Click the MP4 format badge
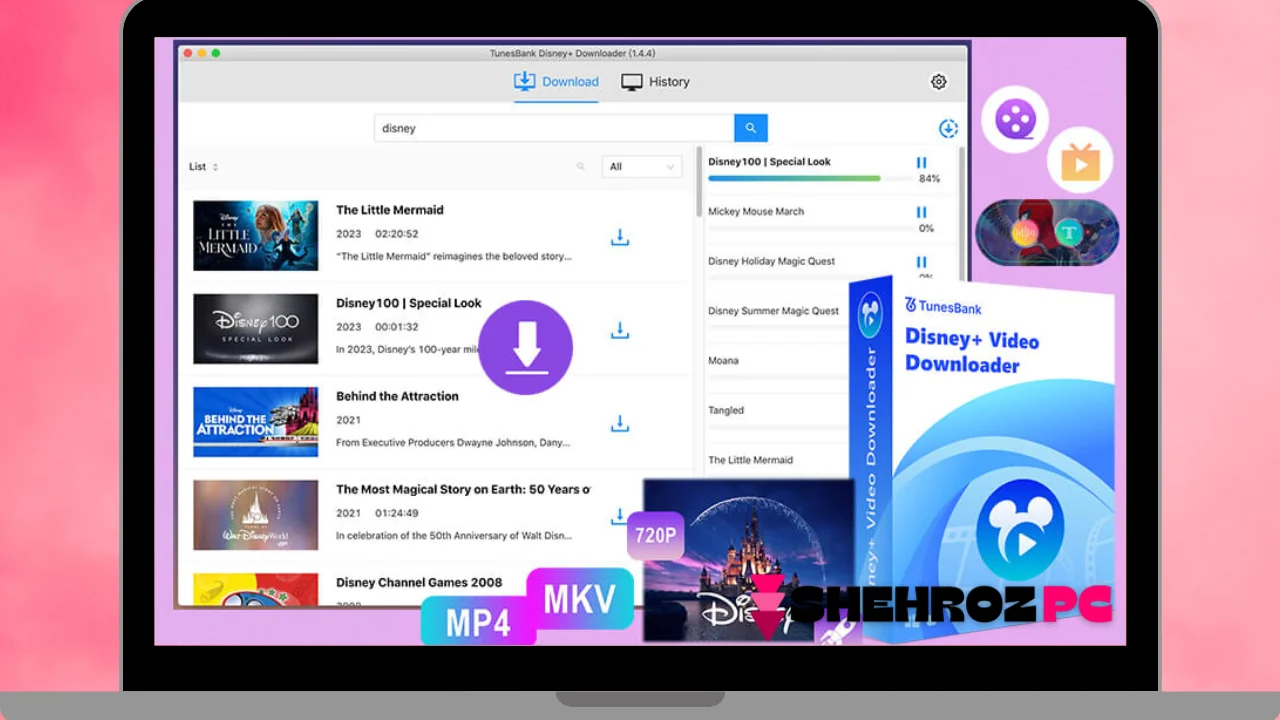Screen dimensions: 1280x720 point(477,621)
